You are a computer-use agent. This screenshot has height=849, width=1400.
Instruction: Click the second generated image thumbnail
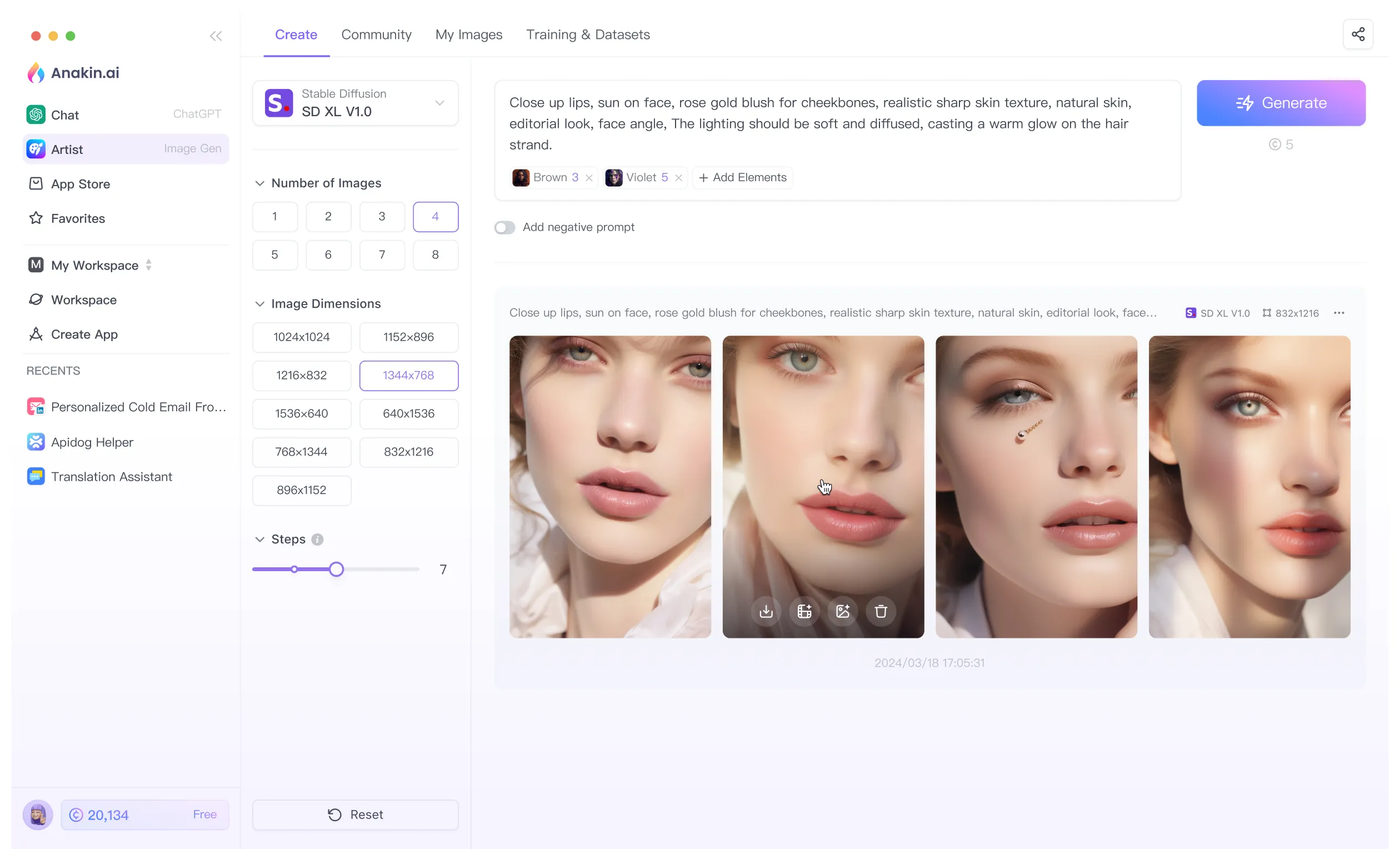[823, 486]
